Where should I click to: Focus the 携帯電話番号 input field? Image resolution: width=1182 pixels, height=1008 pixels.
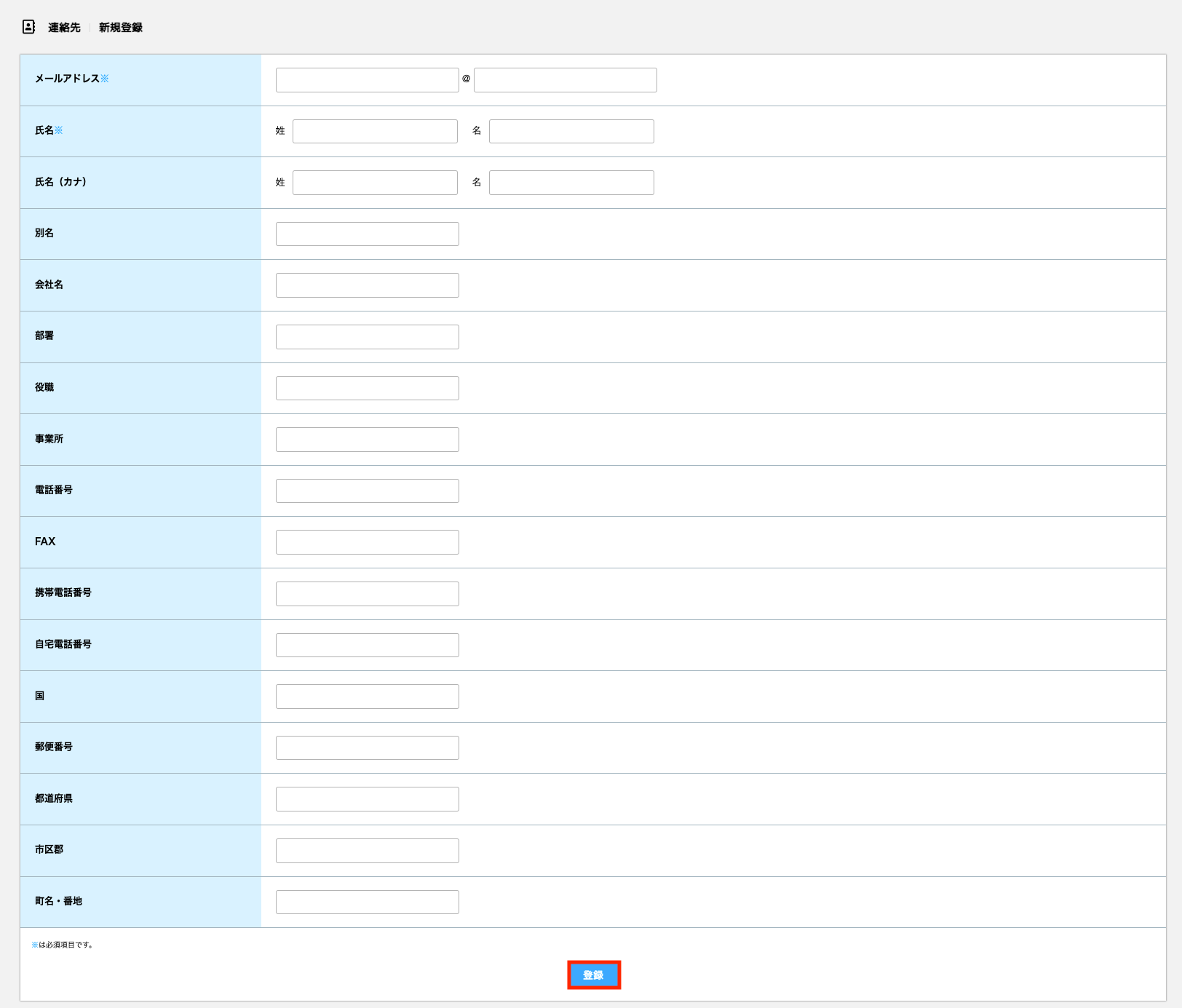[x=368, y=594]
